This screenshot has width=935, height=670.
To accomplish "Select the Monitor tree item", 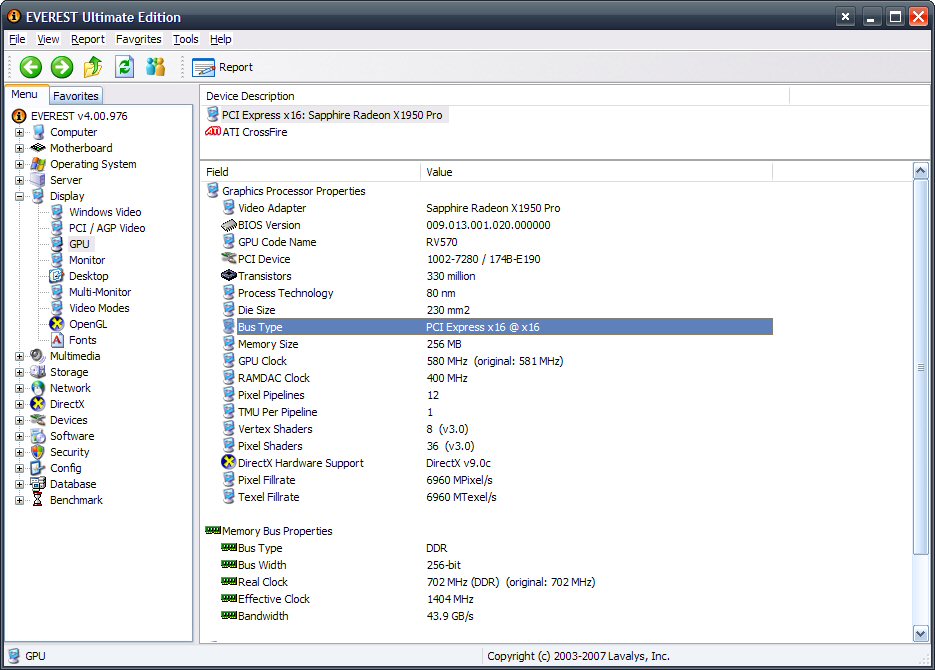I will [86, 260].
